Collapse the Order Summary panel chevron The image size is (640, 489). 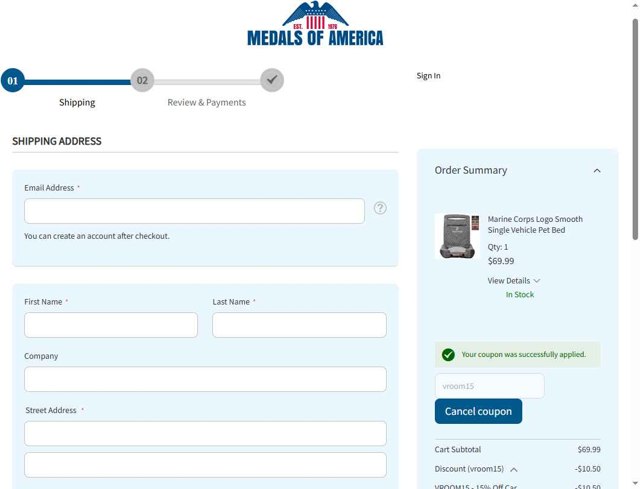[597, 171]
